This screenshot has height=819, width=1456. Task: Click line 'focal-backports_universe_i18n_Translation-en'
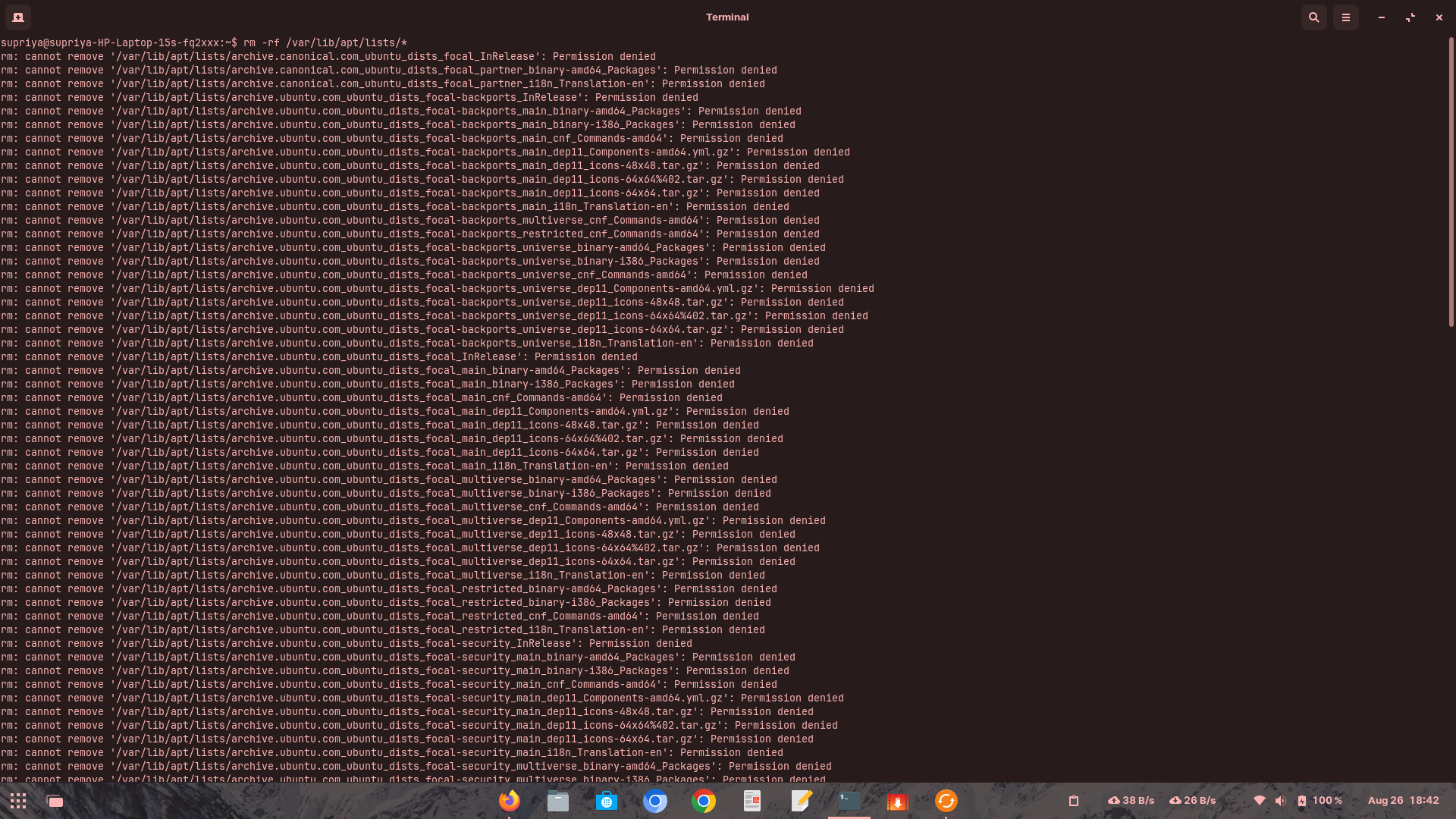[407, 343]
